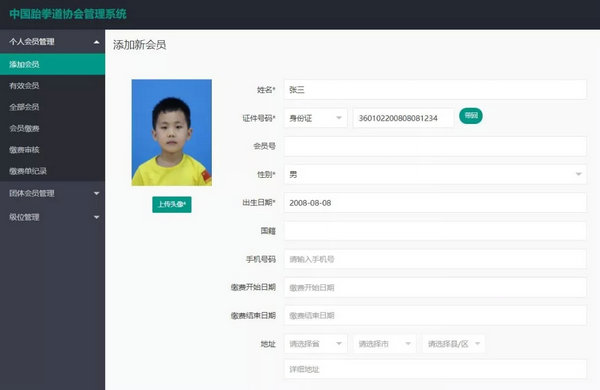The height and width of the screenshot is (390, 600).
Task: Open 缴费单纪录 in the sidebar
Action: point(52,171)
